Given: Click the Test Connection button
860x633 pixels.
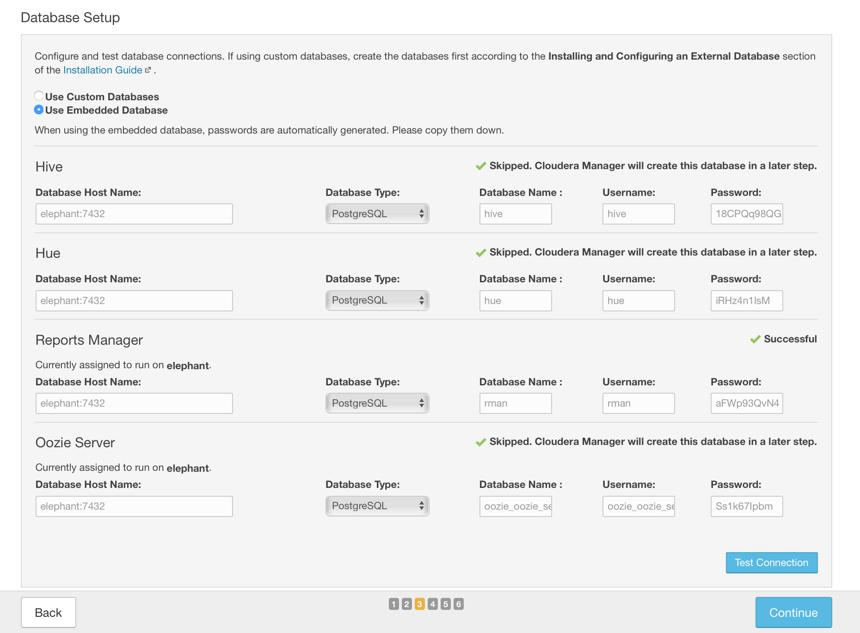Looking at the screenshot, I should [x=772, y=563].
